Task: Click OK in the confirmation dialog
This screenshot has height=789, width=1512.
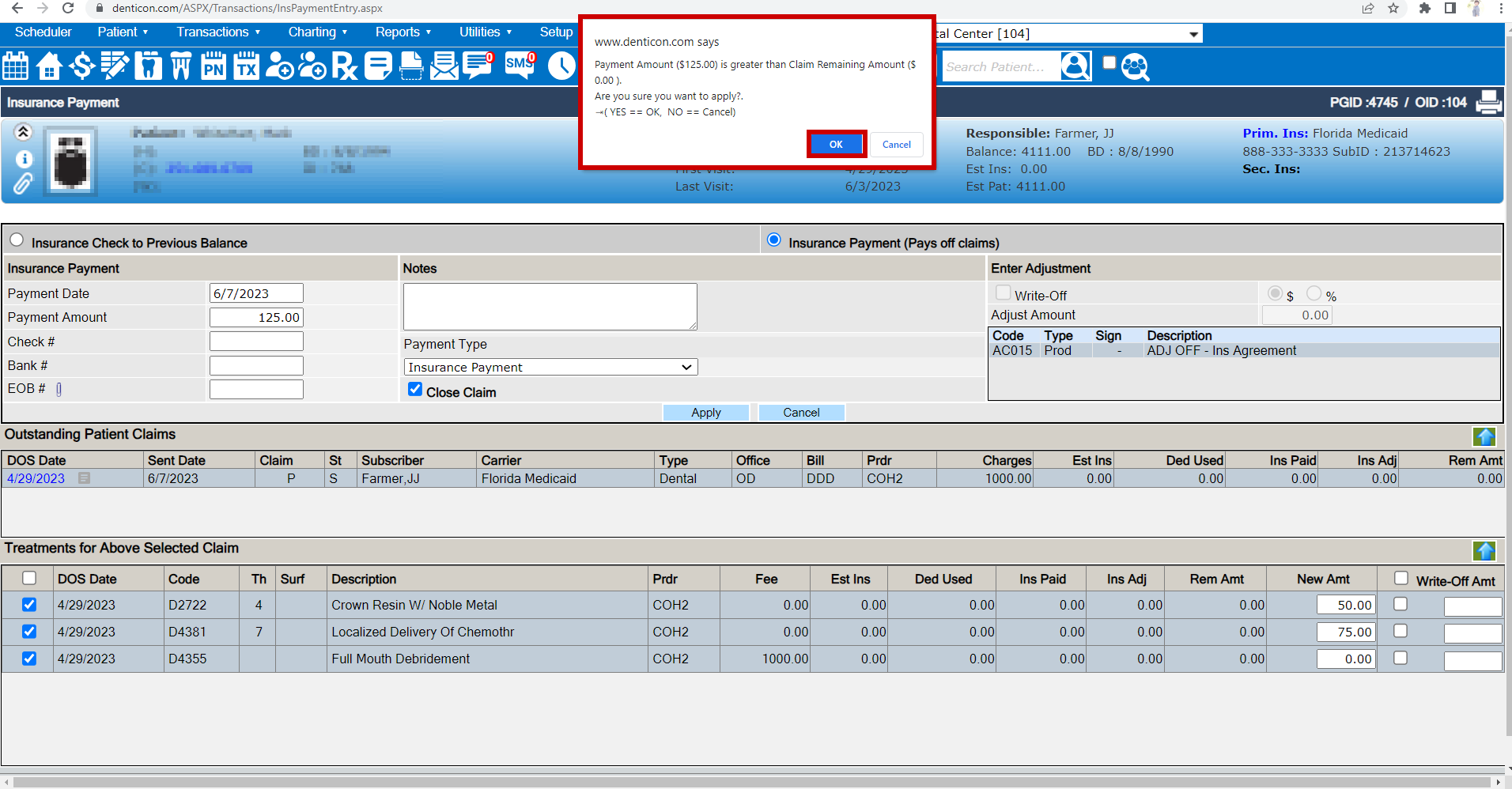Action: tap(836, 144)
